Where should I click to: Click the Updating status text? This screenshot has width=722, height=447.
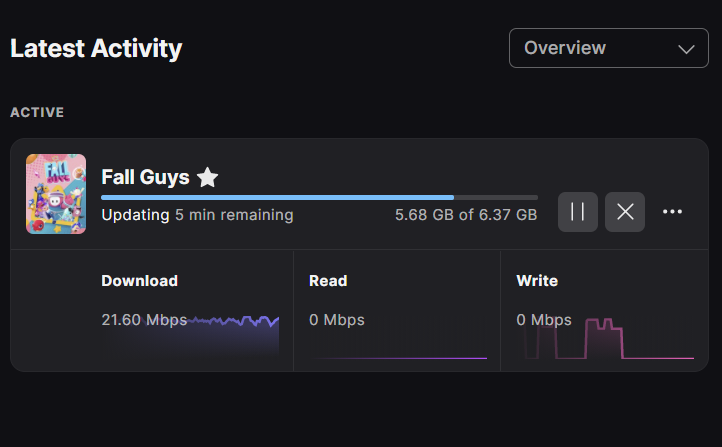point(135,215)
